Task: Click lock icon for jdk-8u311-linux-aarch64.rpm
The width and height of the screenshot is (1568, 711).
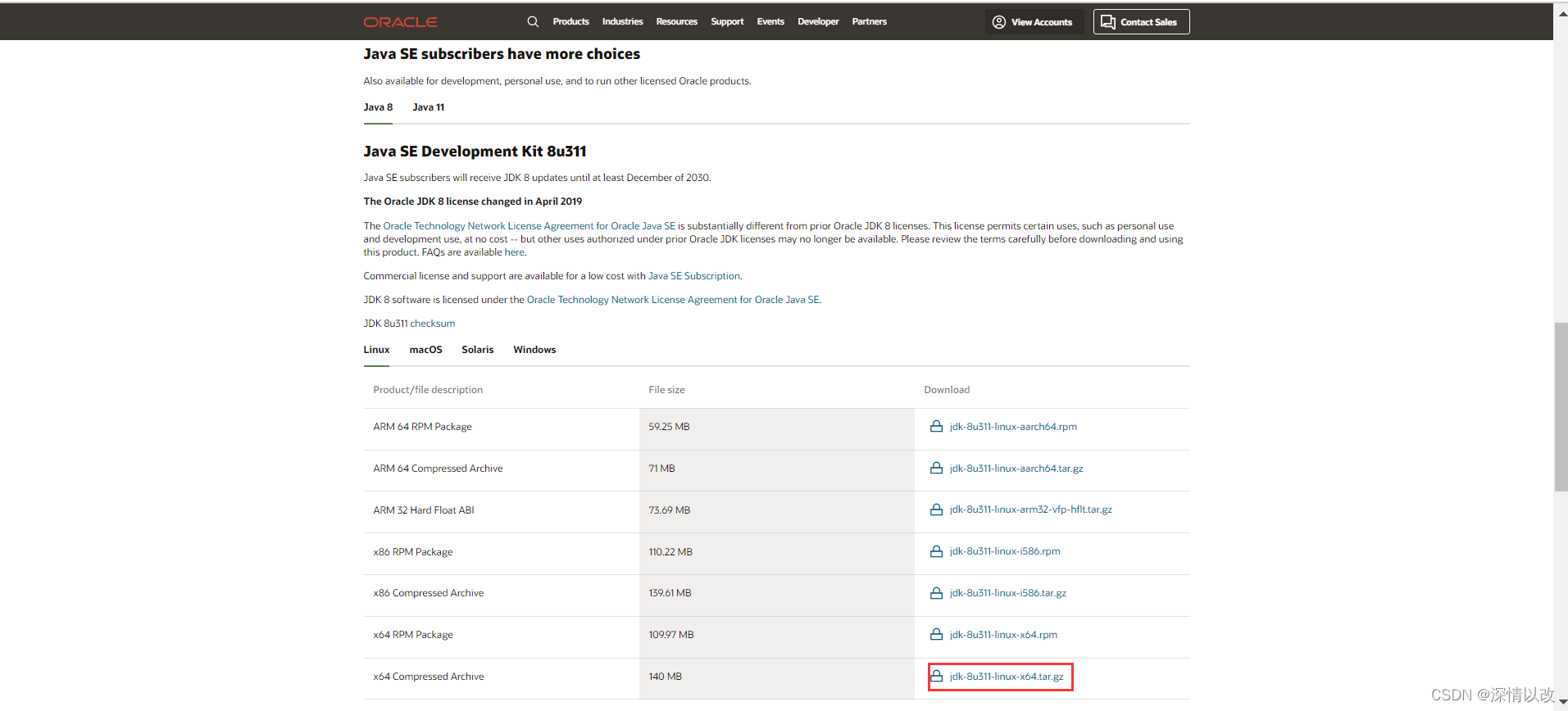Action: click(x=936, y=426)
